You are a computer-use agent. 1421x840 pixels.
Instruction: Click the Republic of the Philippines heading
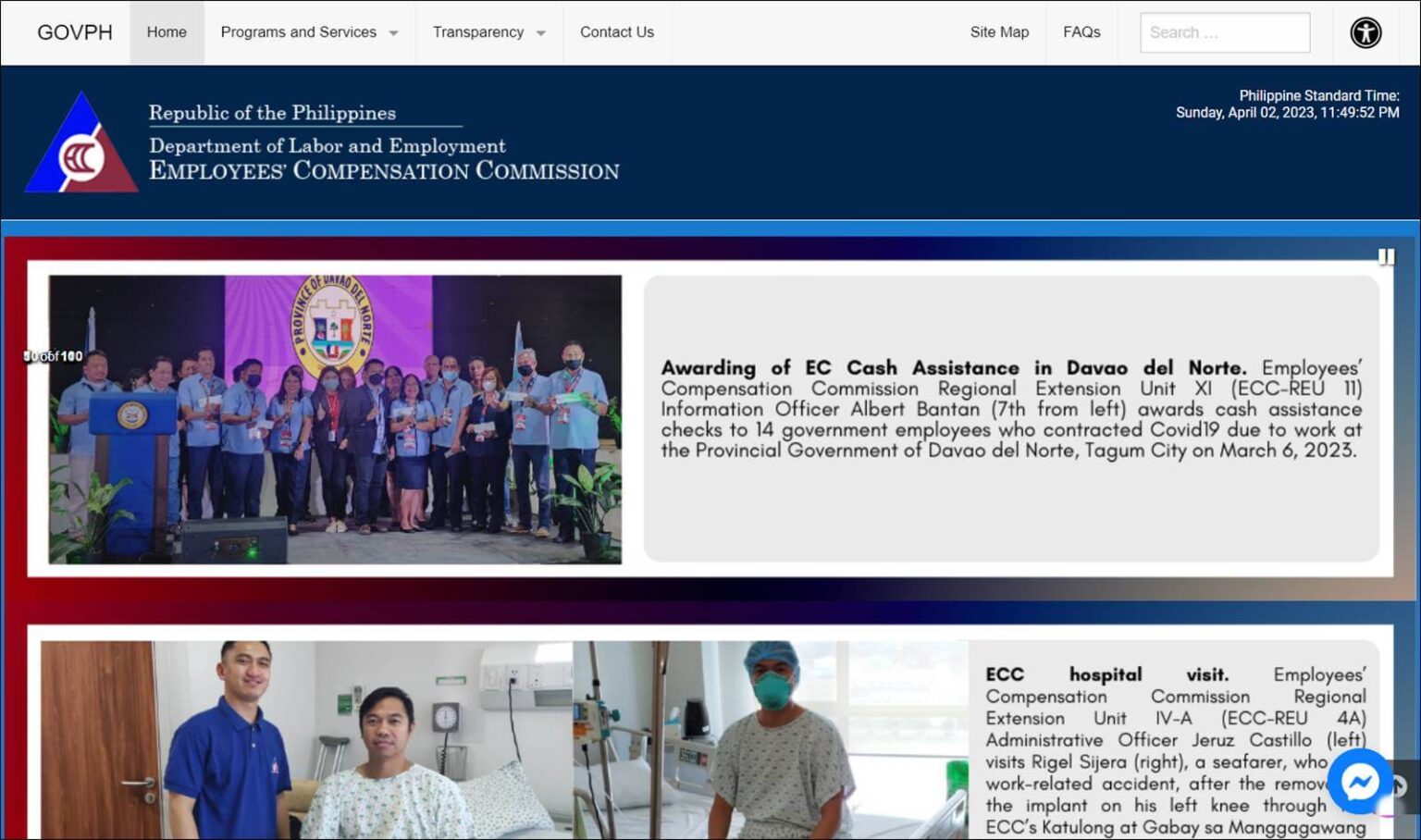[x=272, y=113]
